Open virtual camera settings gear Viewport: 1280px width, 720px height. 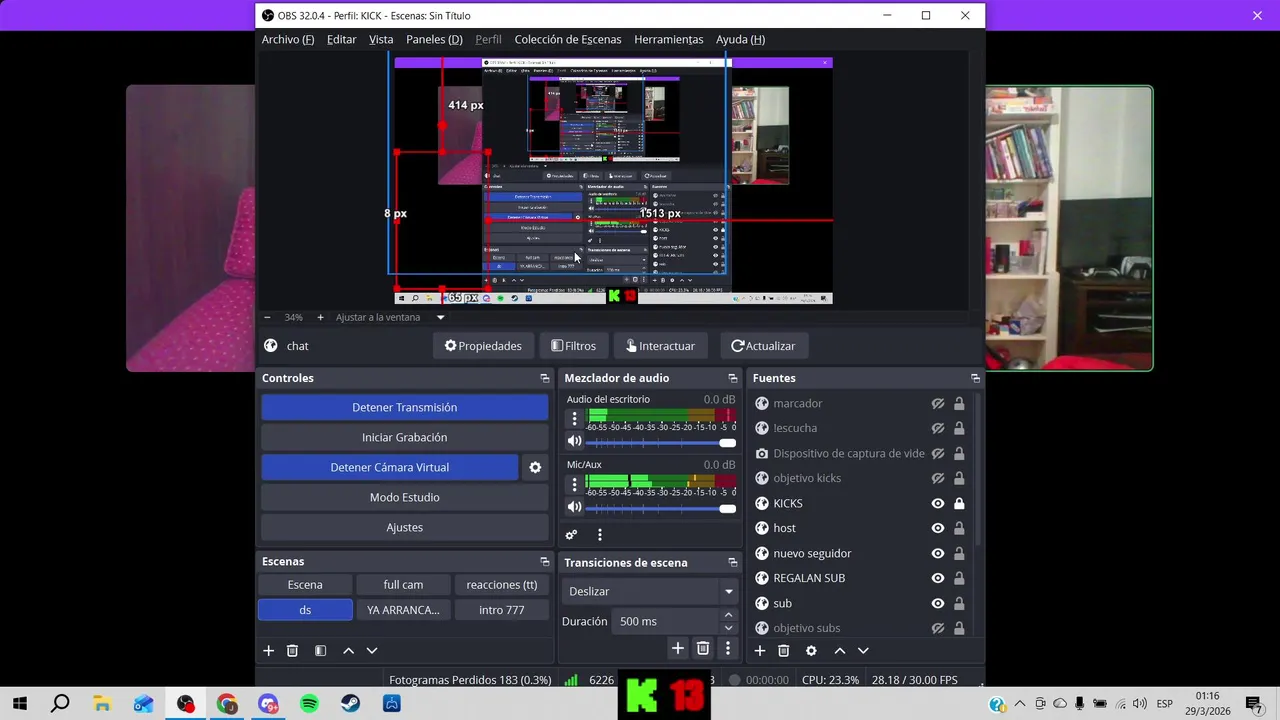pyautogui.click(x=535, y=467)
